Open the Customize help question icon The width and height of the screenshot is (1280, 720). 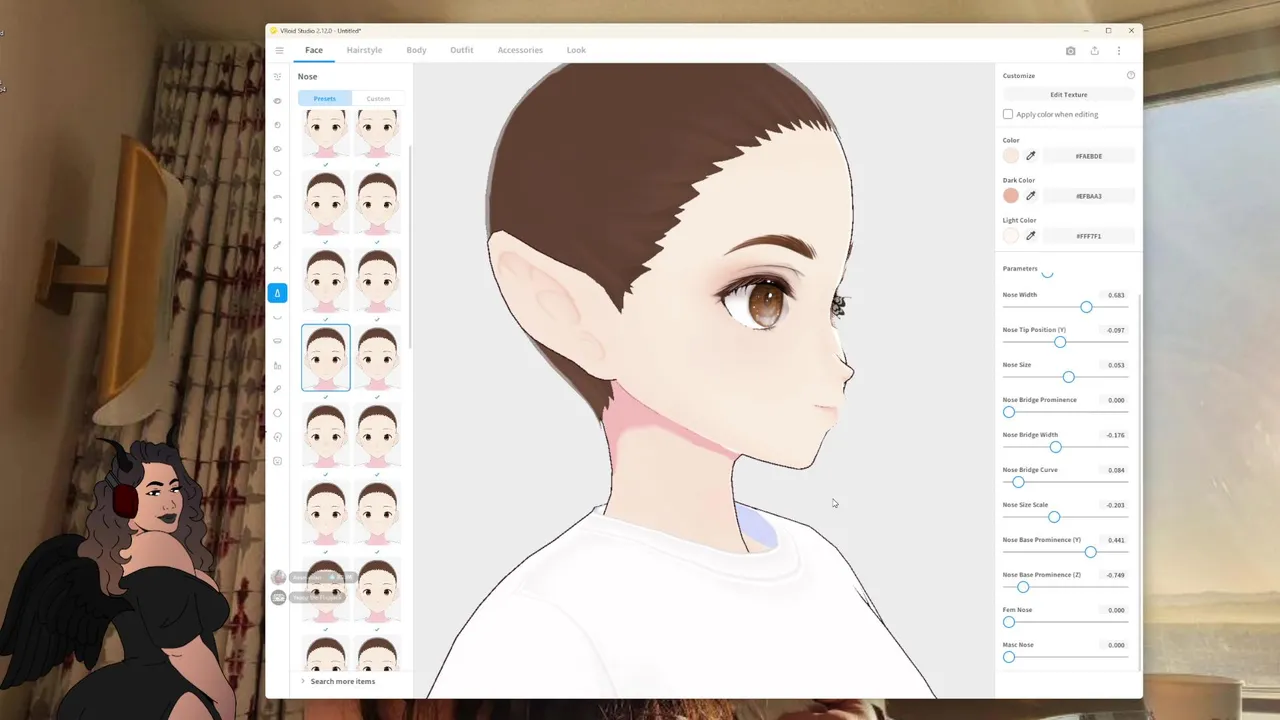click(1131, 75)
